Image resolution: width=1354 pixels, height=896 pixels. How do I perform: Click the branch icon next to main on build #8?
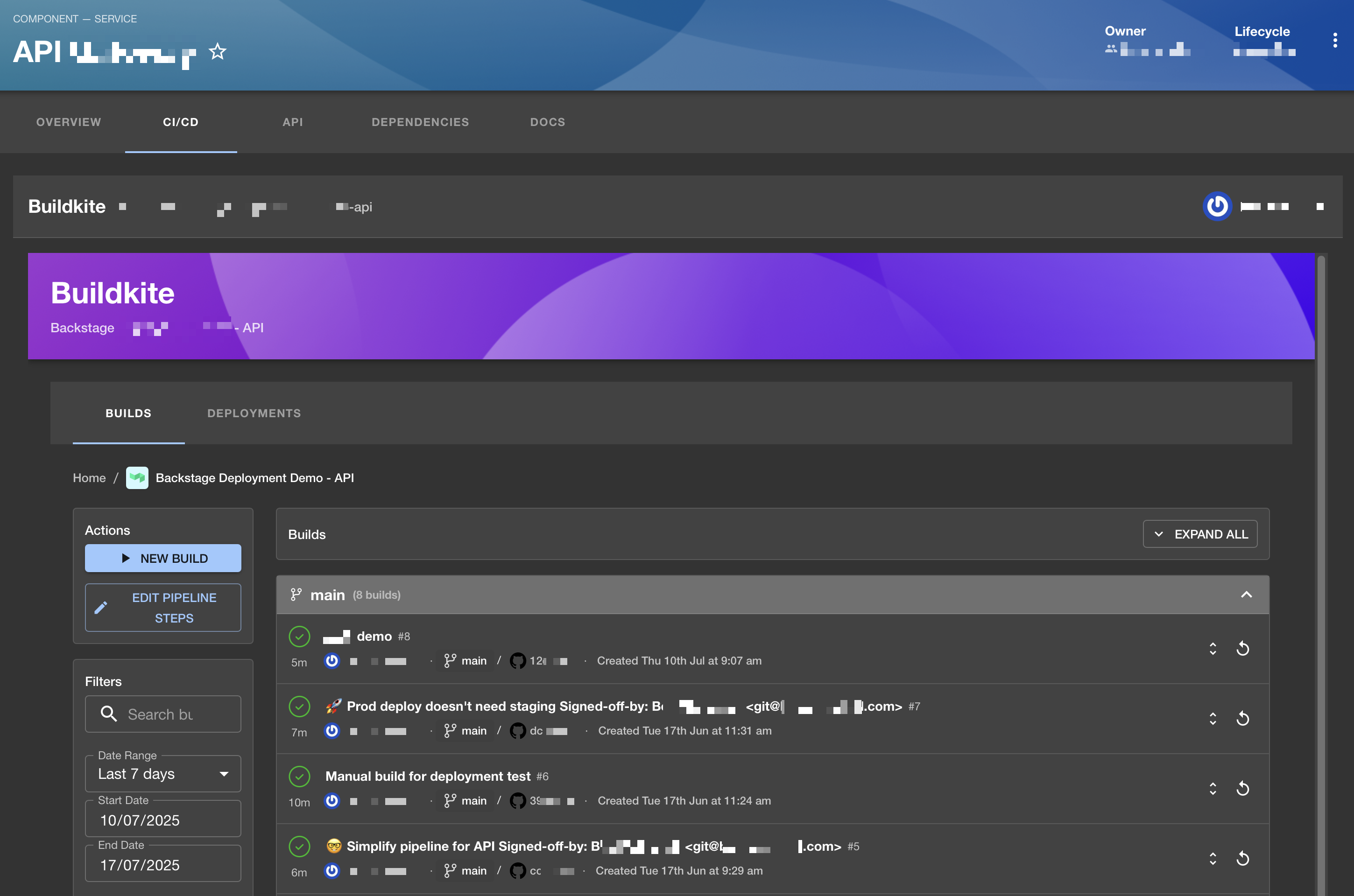coord(451,661)
